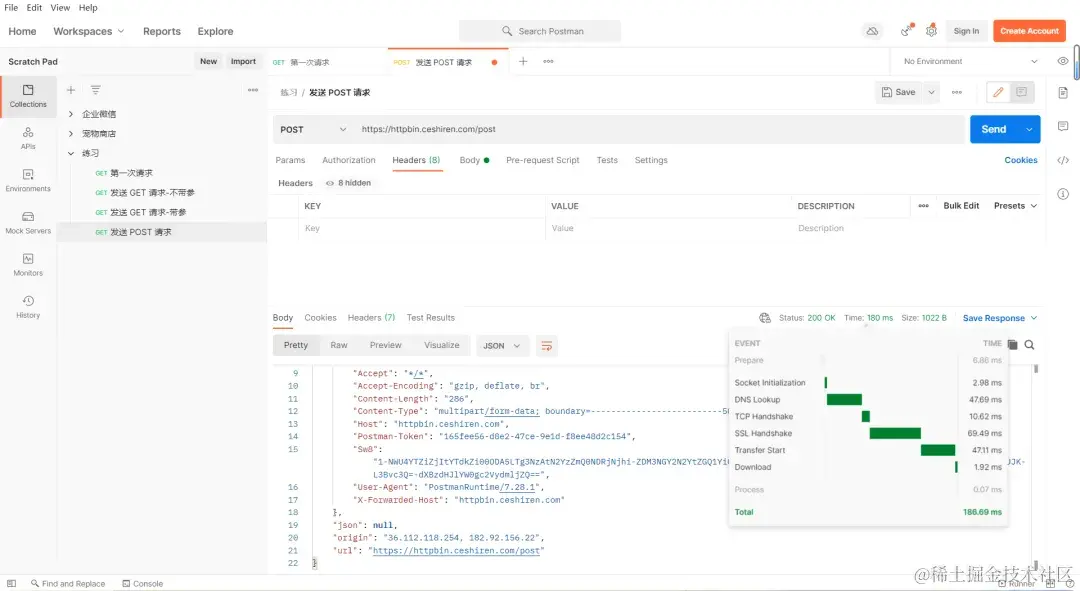Expand the 企业微信 collection

tap(70, 114)
